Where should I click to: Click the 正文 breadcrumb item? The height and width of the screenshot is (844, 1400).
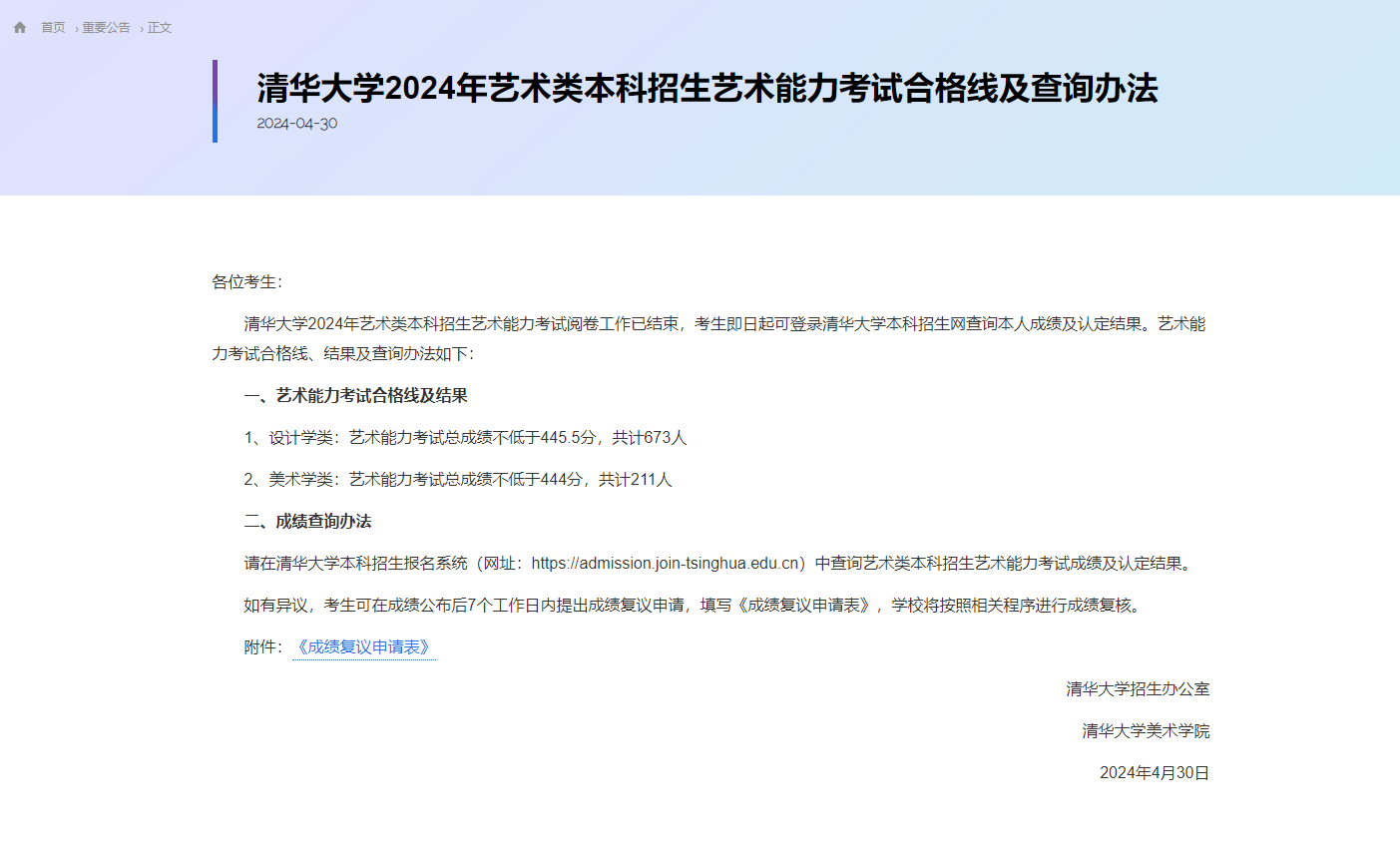160,28
